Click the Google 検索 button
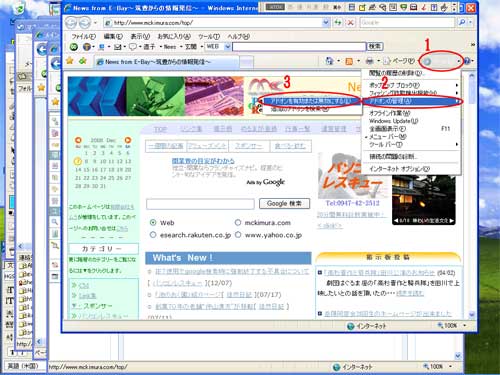This screenshot has height=375, width=500. coord(284,203)
